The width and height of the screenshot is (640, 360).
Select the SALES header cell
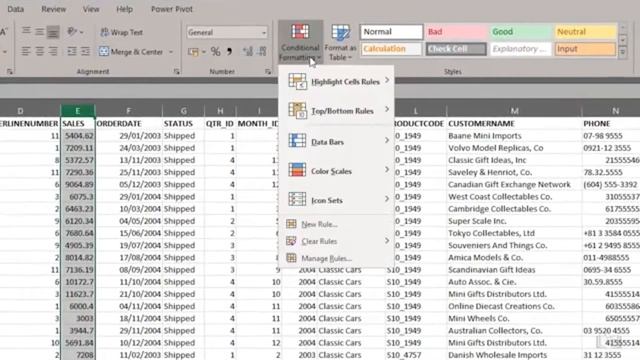(x=78, y=123)
